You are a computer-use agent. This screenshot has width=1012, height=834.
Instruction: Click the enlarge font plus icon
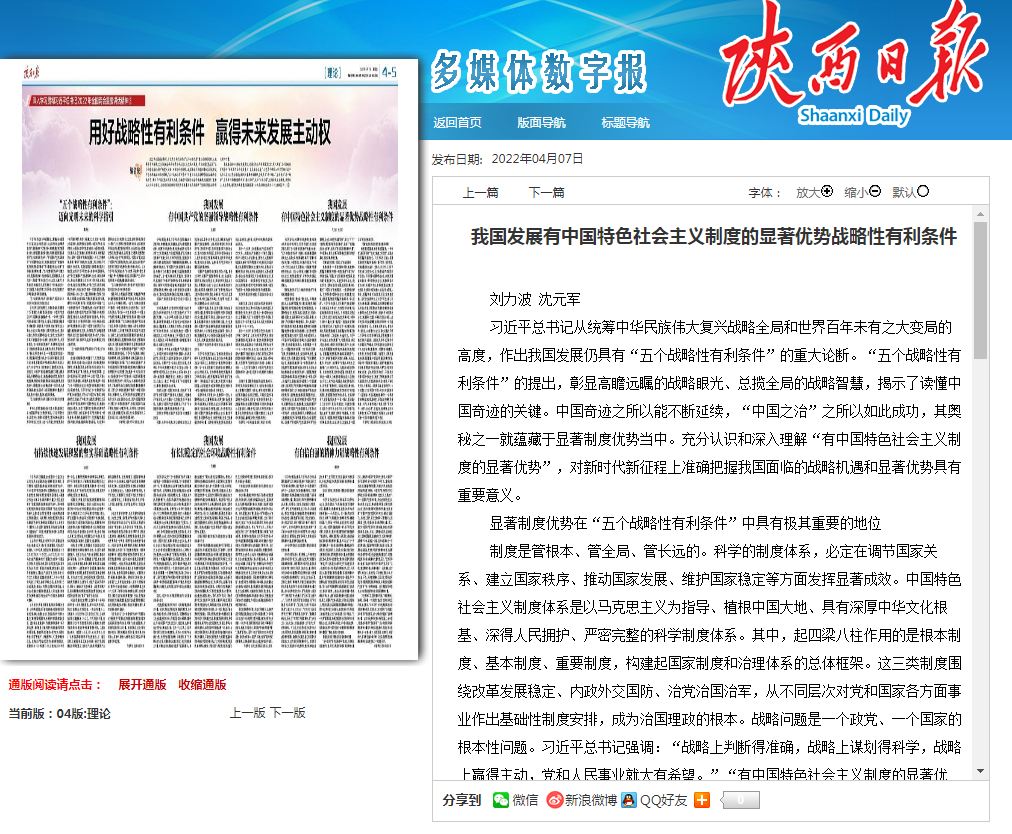[827, 192]
